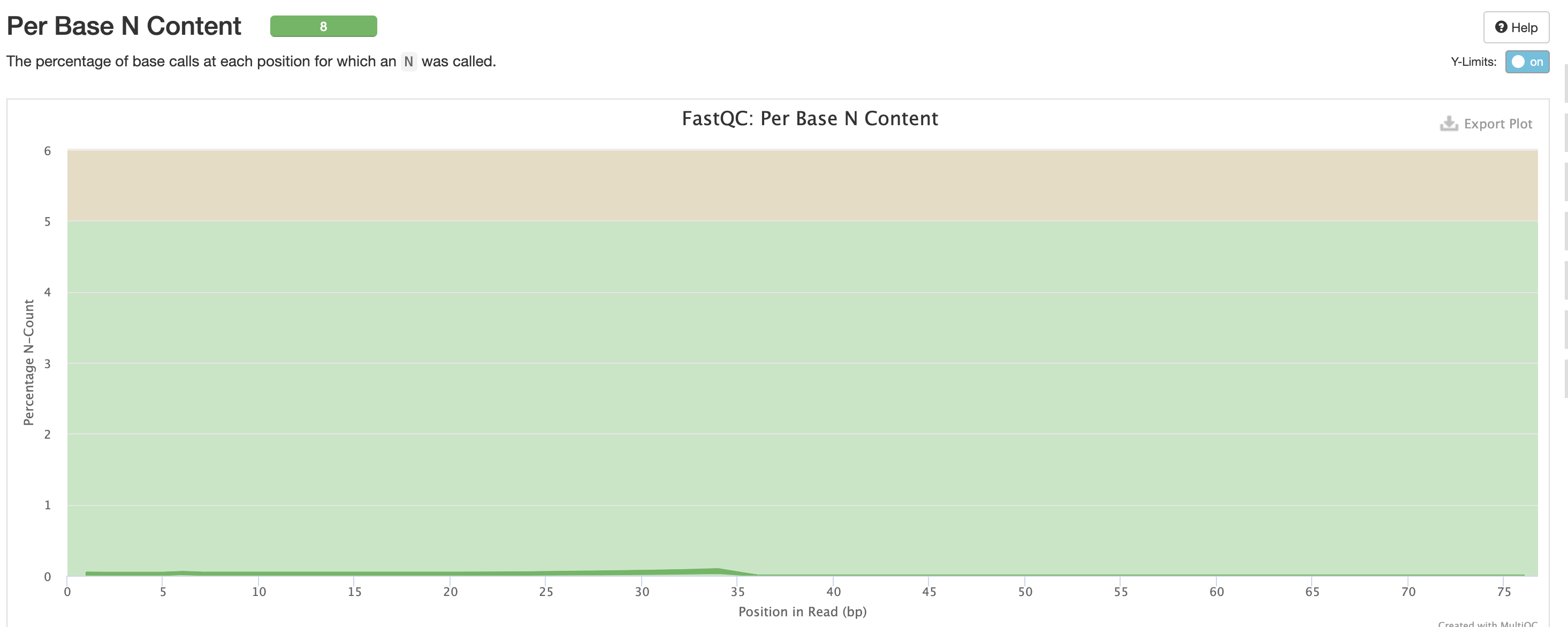Open the Help button
The width and height of the screenshot is (1568, 627).
pyautogui.click(x=1516, y=27)
